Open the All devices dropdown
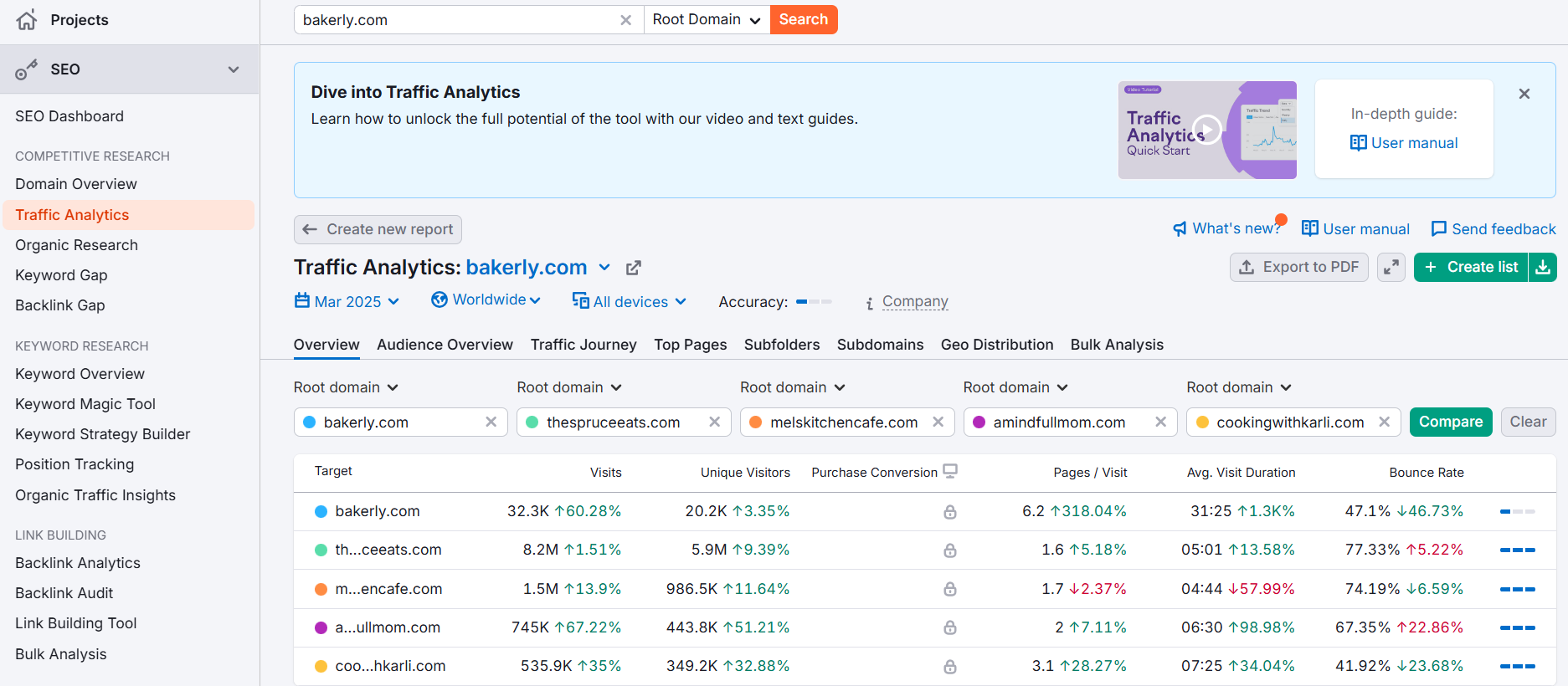Screen dimensions: 1568x686 click(x=629, y=301)
